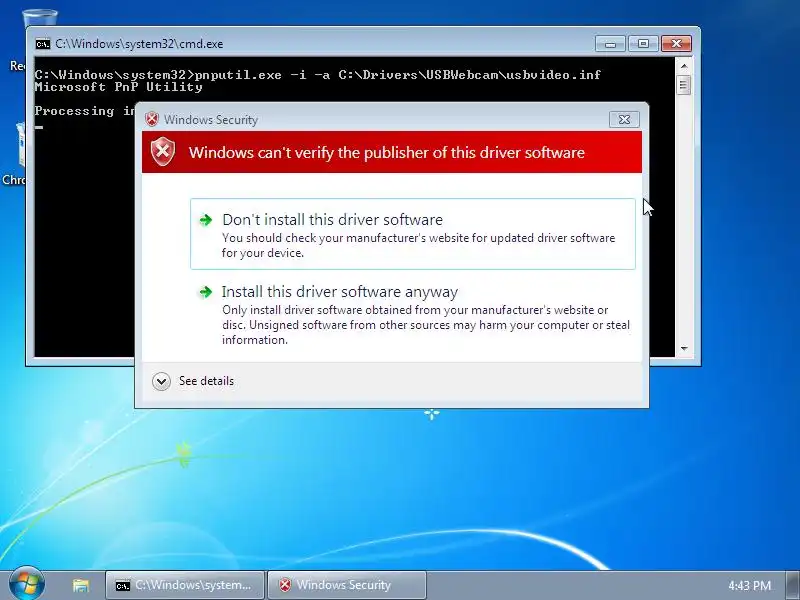Select Install this driver software anyway

pos(413,315)
